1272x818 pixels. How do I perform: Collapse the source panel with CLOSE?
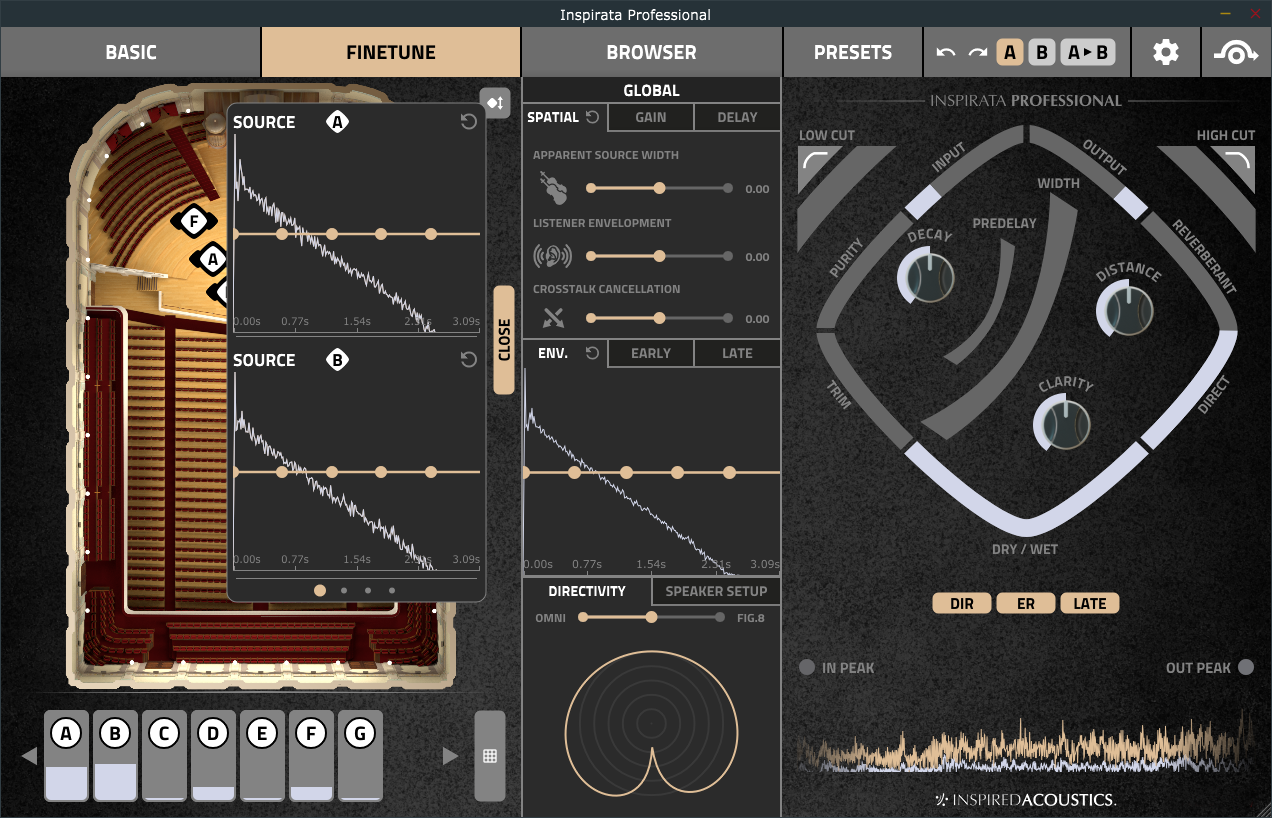point(504,340)
